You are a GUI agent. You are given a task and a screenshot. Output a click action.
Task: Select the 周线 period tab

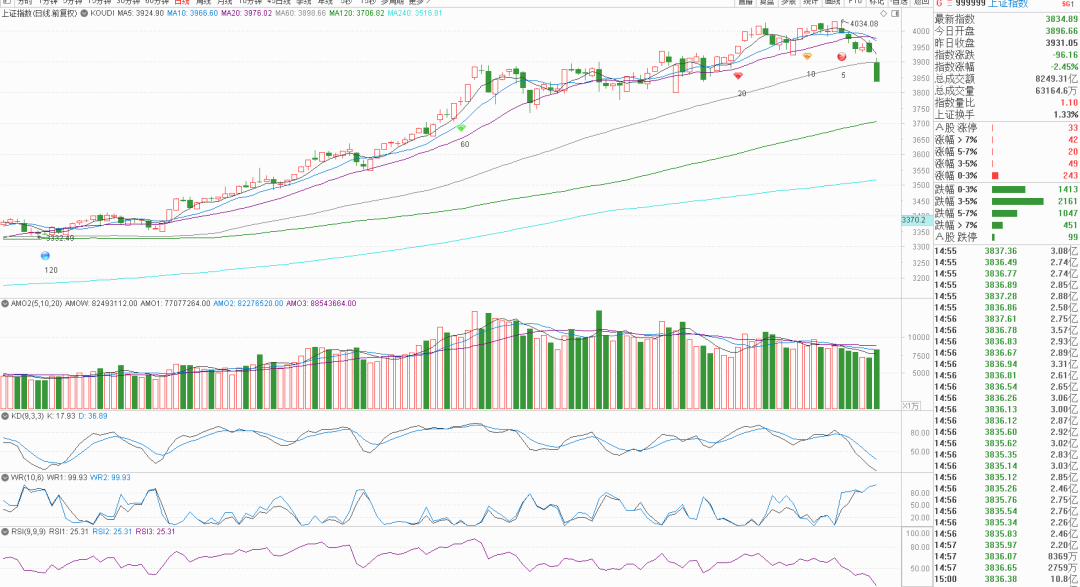203,2
